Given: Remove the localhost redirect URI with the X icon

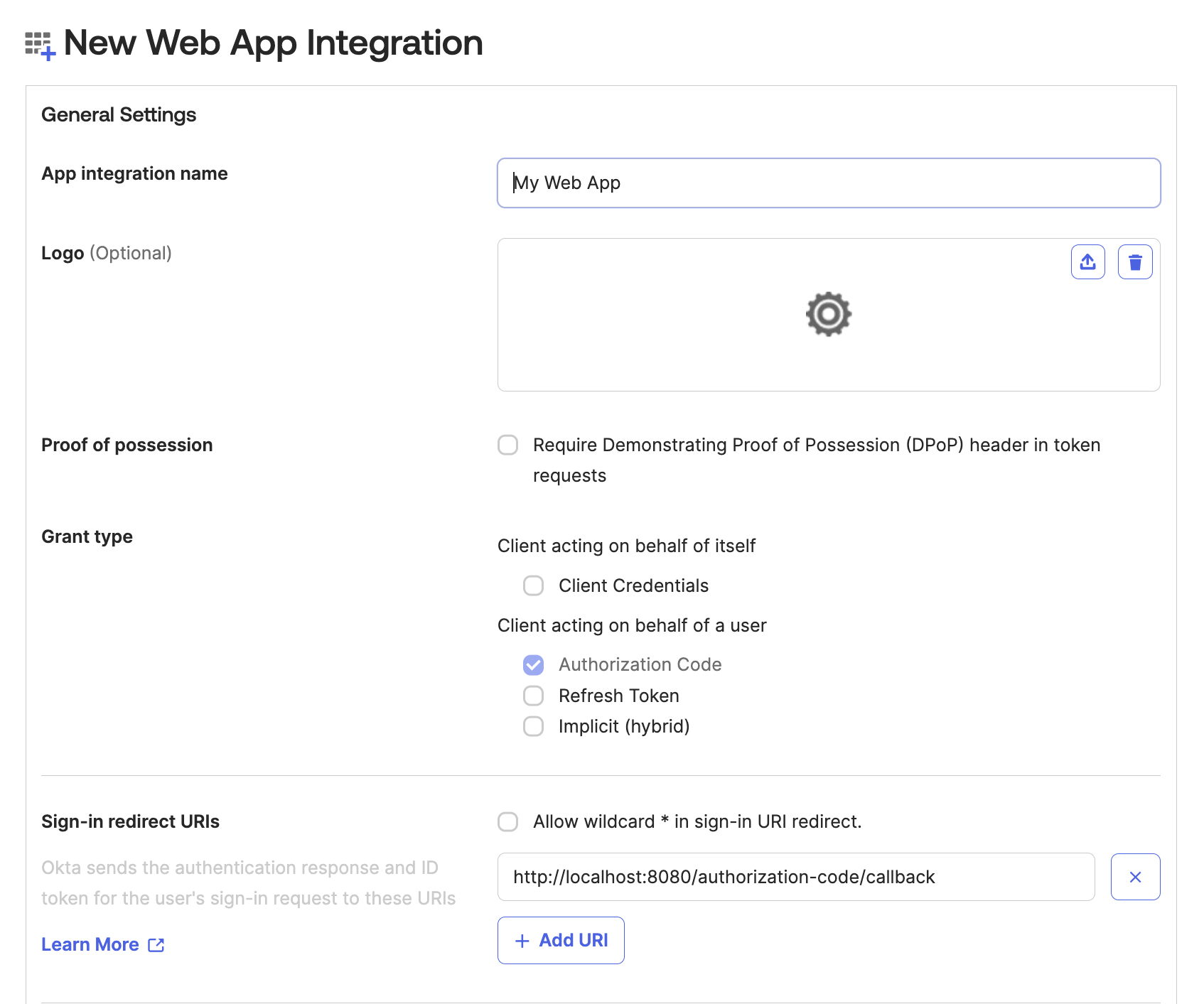Looking at the screenshot, I should point(1135,877).
